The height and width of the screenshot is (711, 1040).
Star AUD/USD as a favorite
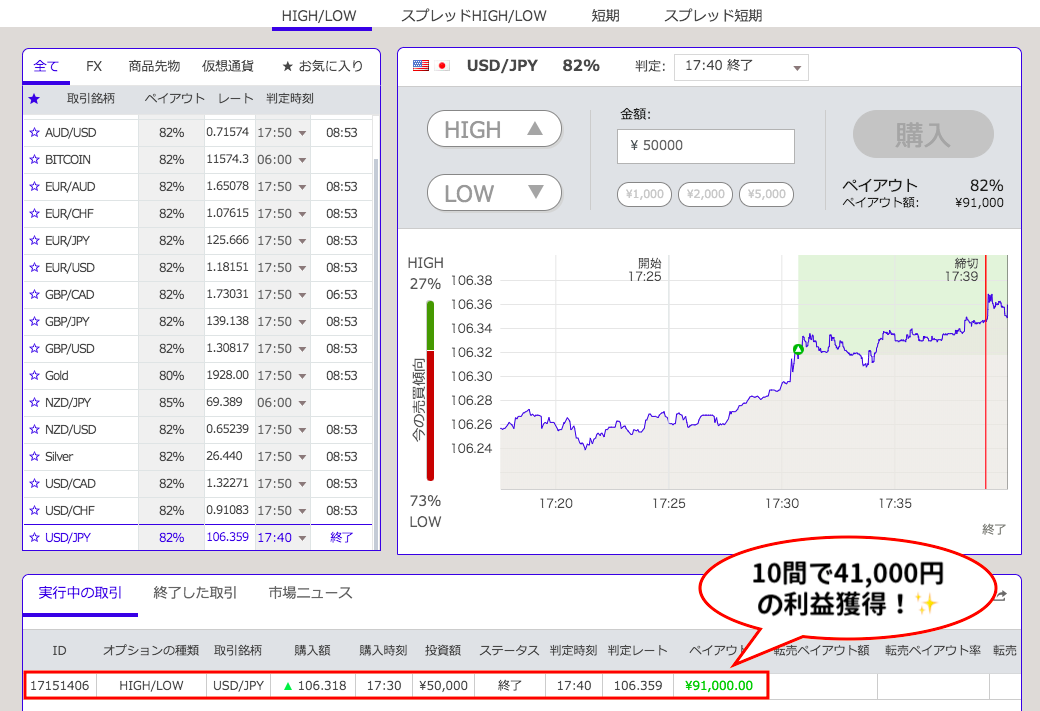coord(34,133)
